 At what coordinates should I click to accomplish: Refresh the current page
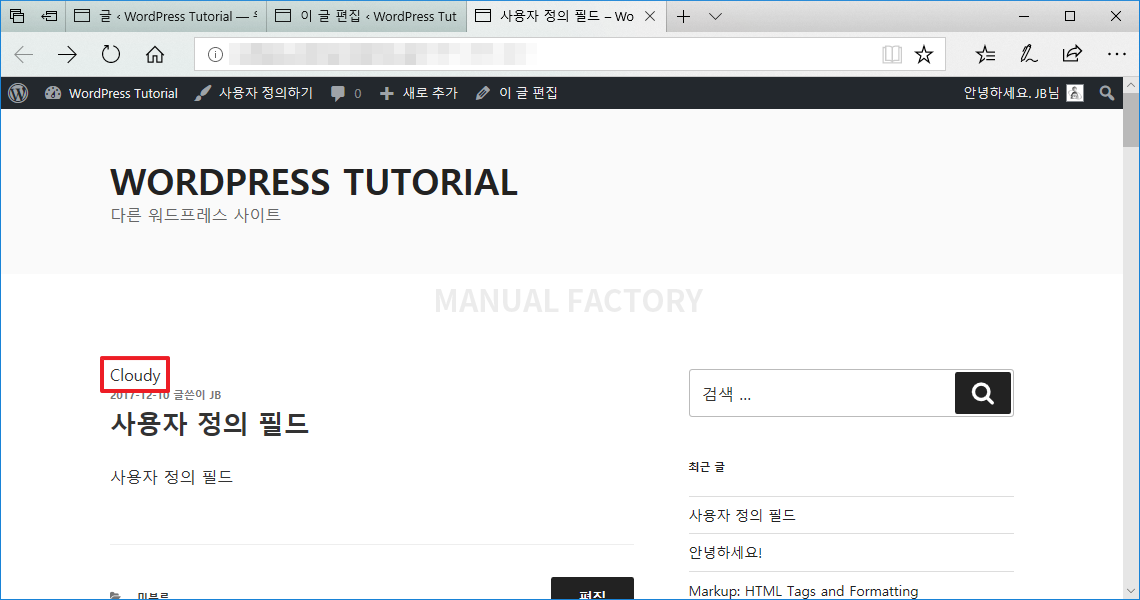111,55
